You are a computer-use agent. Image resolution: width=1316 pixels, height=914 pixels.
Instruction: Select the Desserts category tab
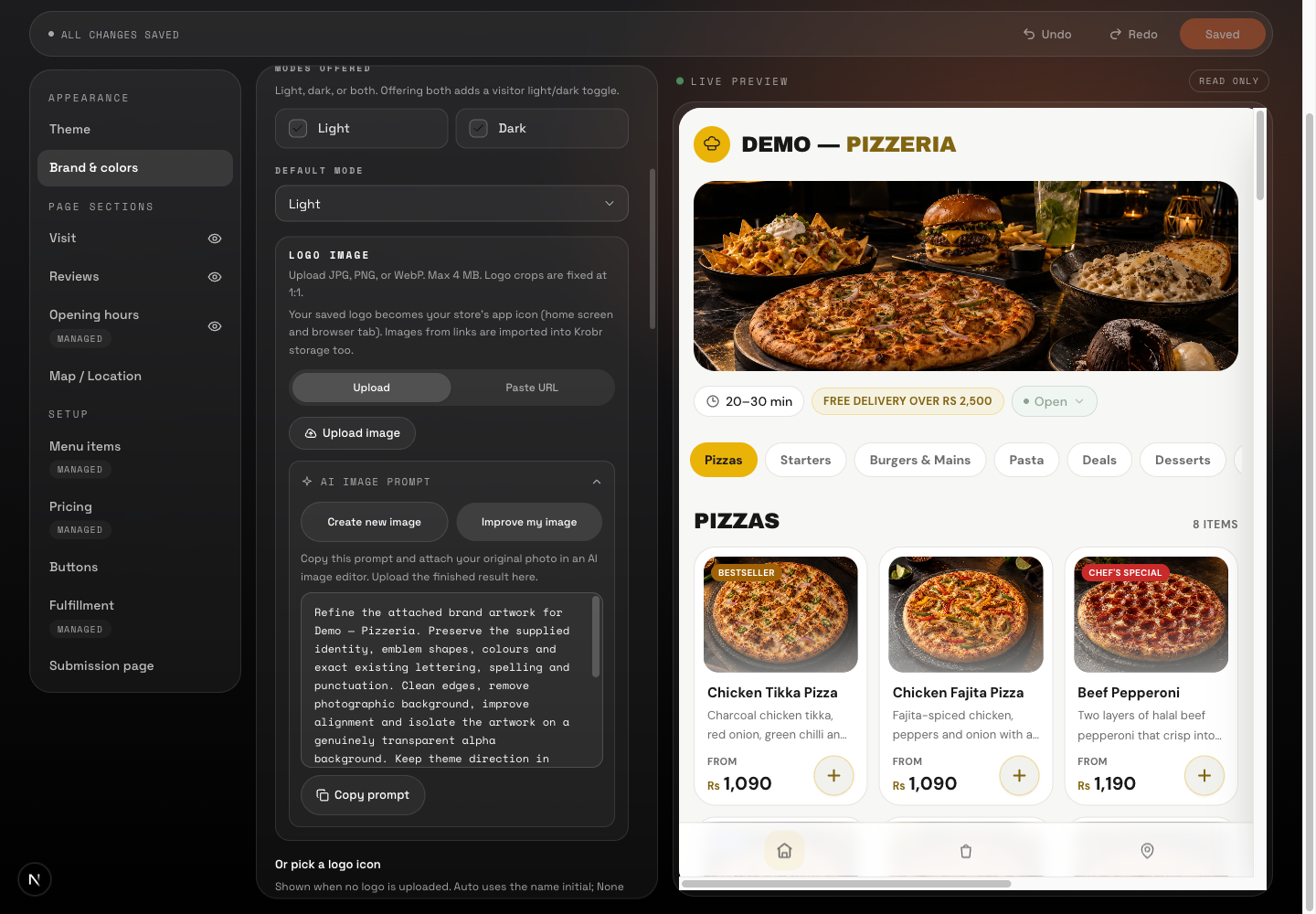1183,460
